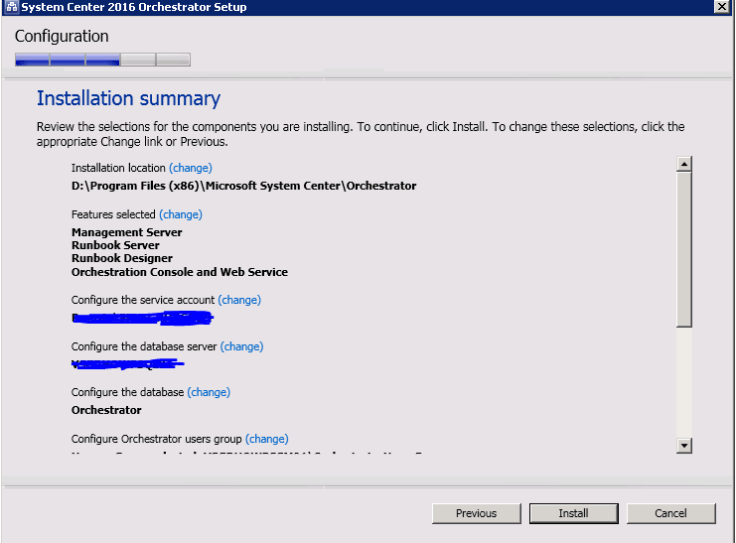Go back with the Previous button

click(476, 513)
